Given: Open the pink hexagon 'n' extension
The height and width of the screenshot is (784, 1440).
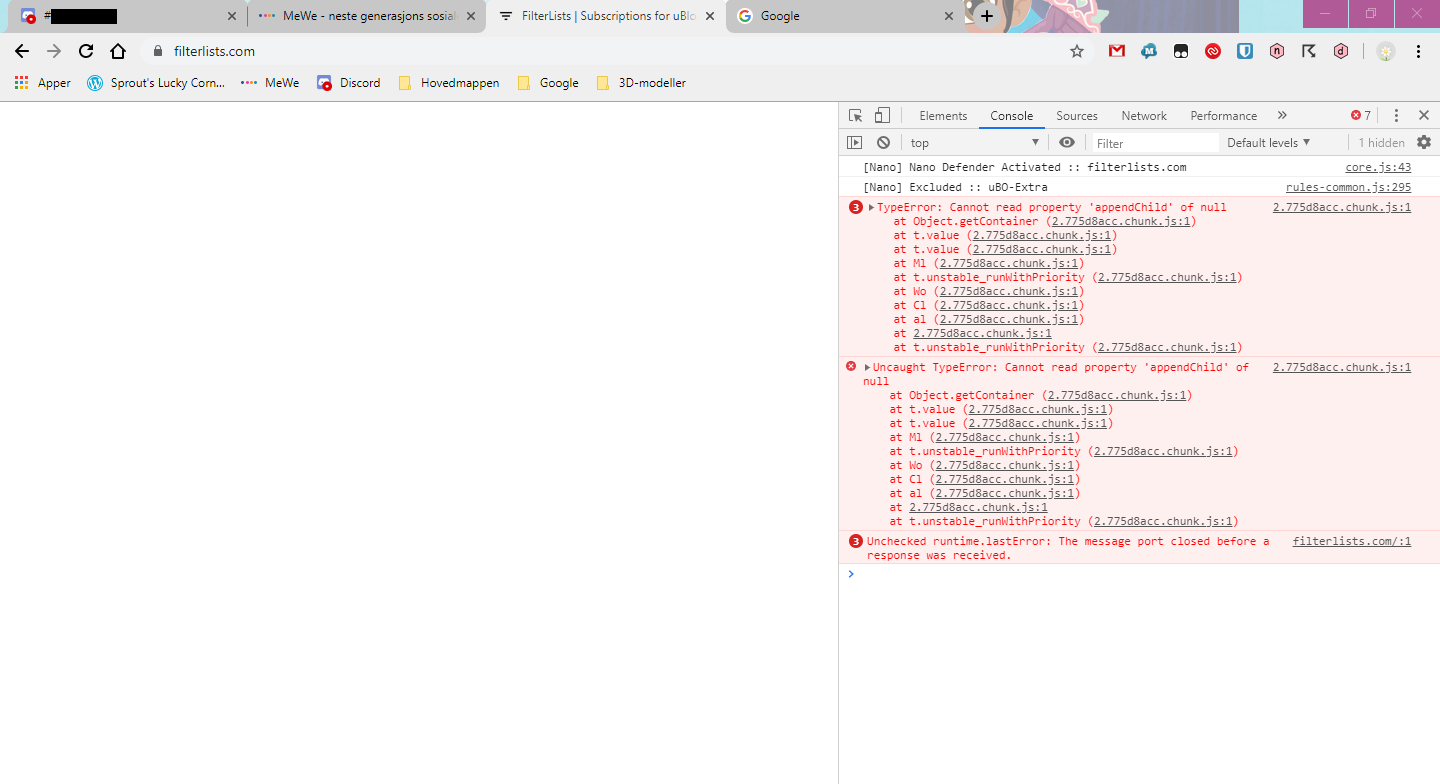Looking at the screenshot, I should tap(1277, 51).
